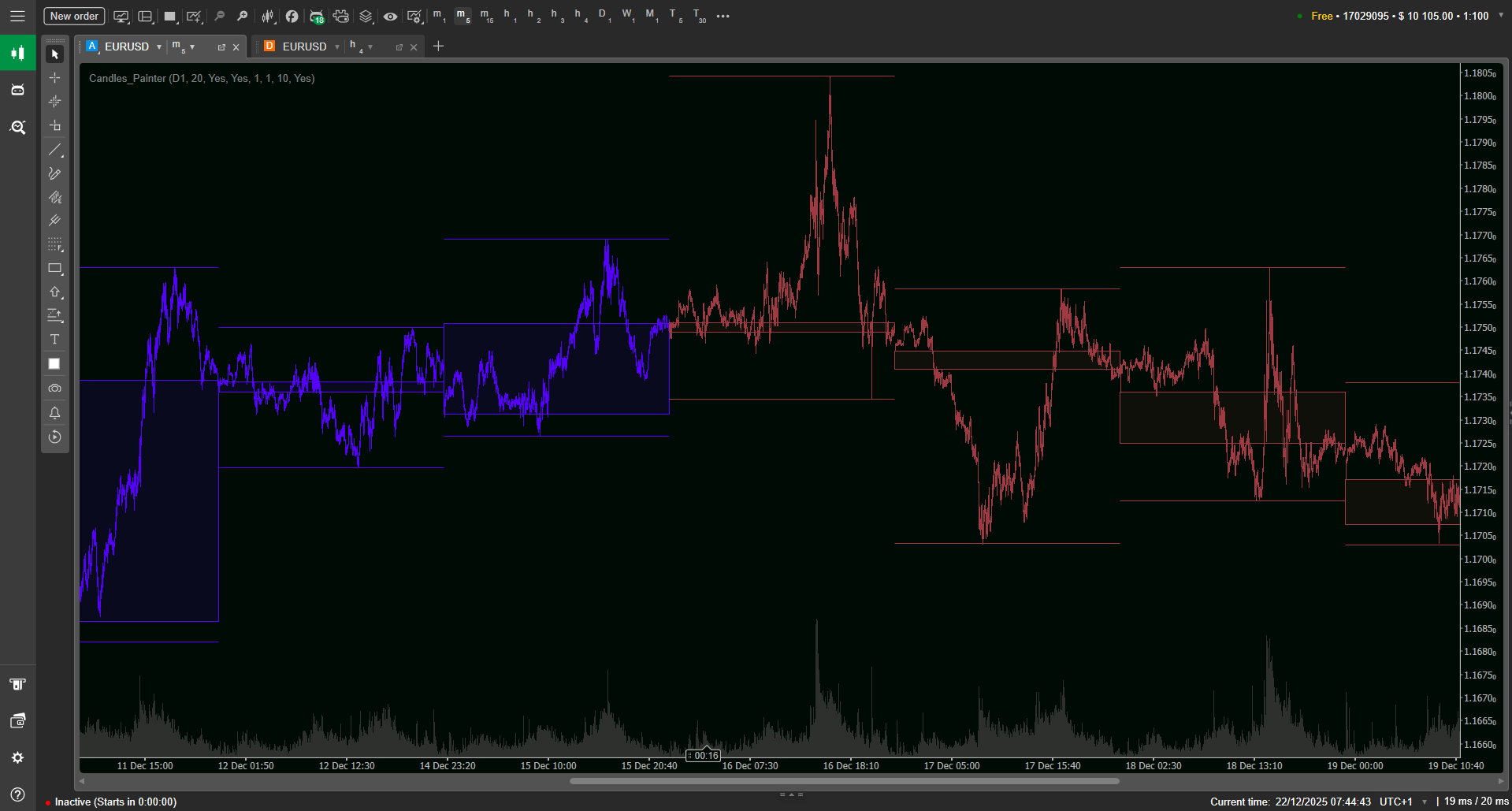Click the horizontal chart scrollbar
The width and height of the screenshot is (1512, 811).
843,781
